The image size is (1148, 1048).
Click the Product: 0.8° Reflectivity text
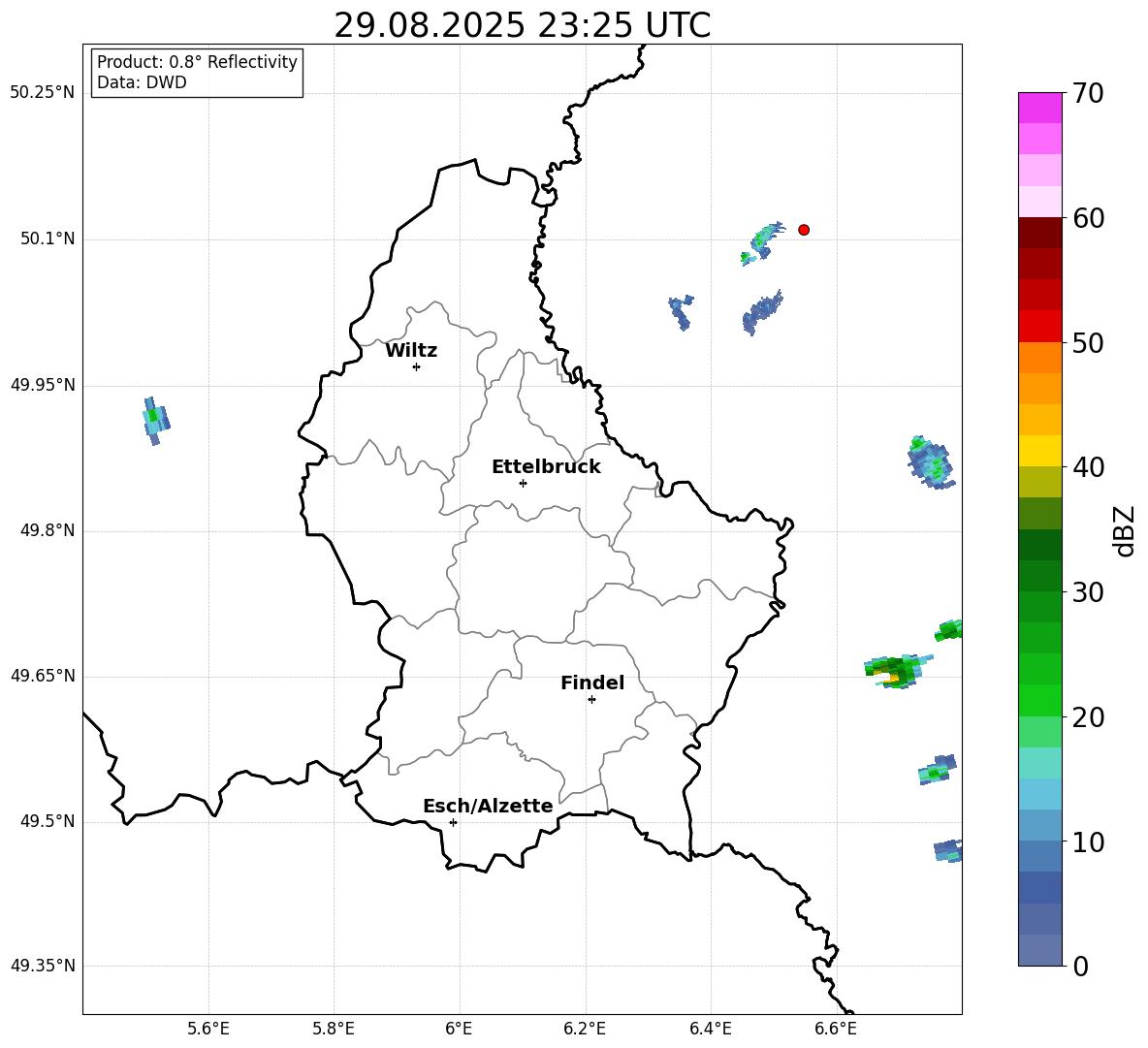(197, 62)
